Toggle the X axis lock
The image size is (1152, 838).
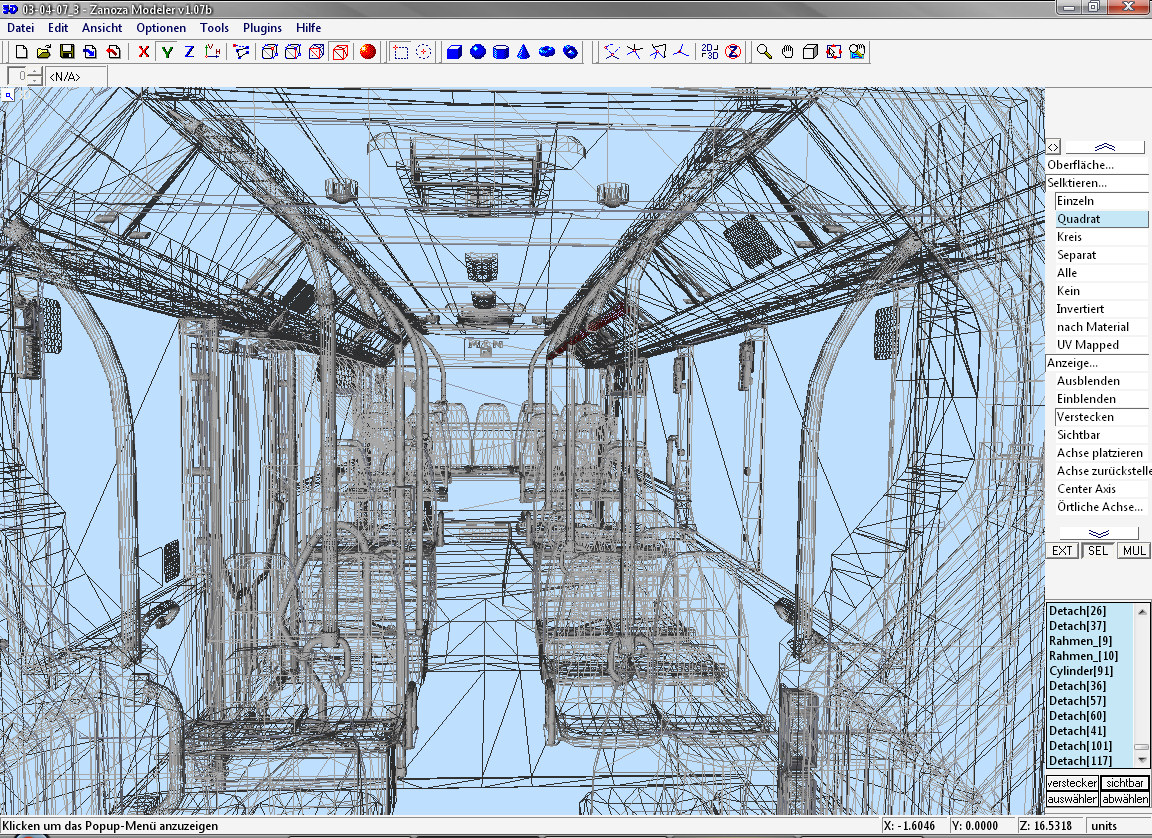(144, 51)
